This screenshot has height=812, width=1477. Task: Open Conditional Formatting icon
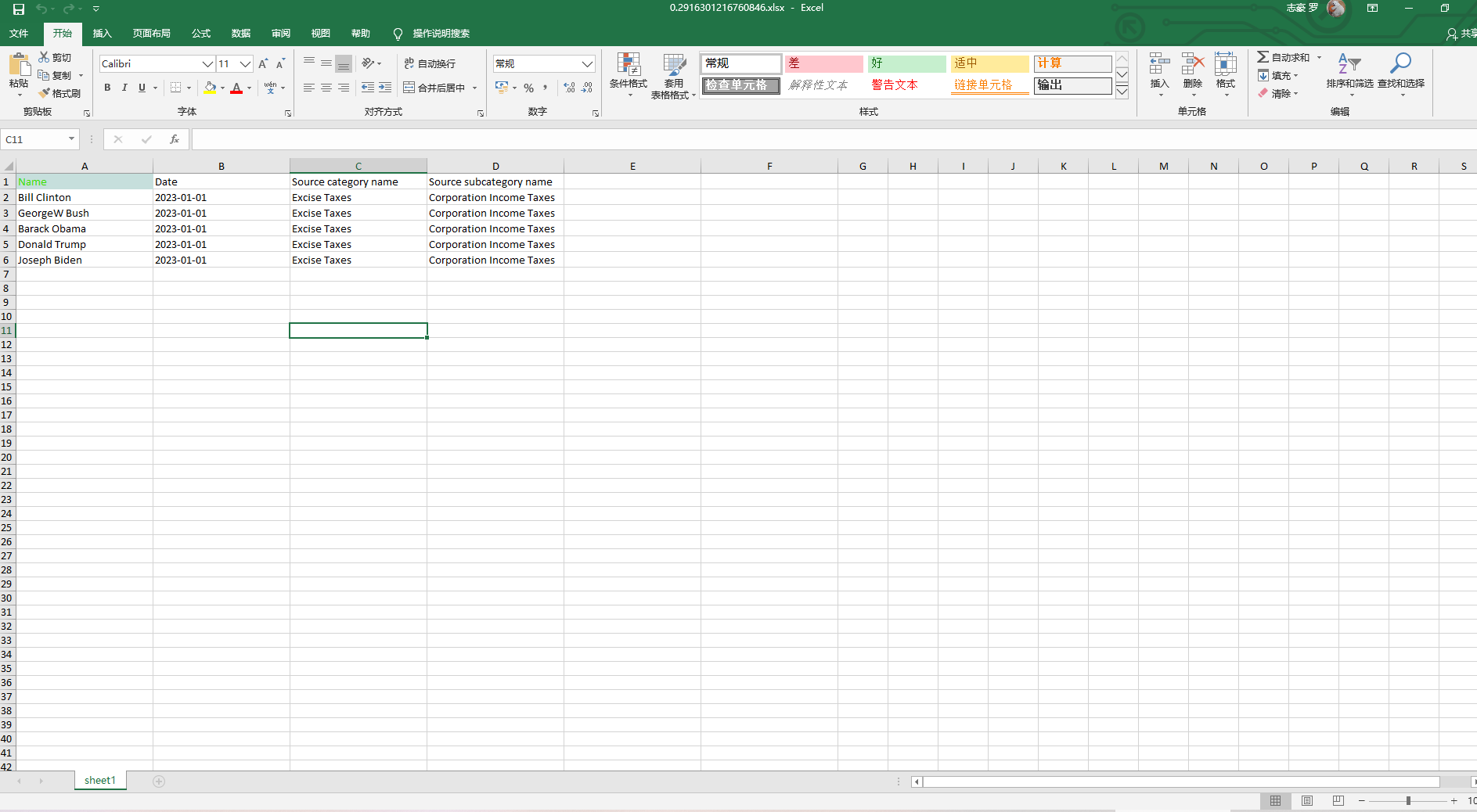pyautogui.click(x=629, y=64)
